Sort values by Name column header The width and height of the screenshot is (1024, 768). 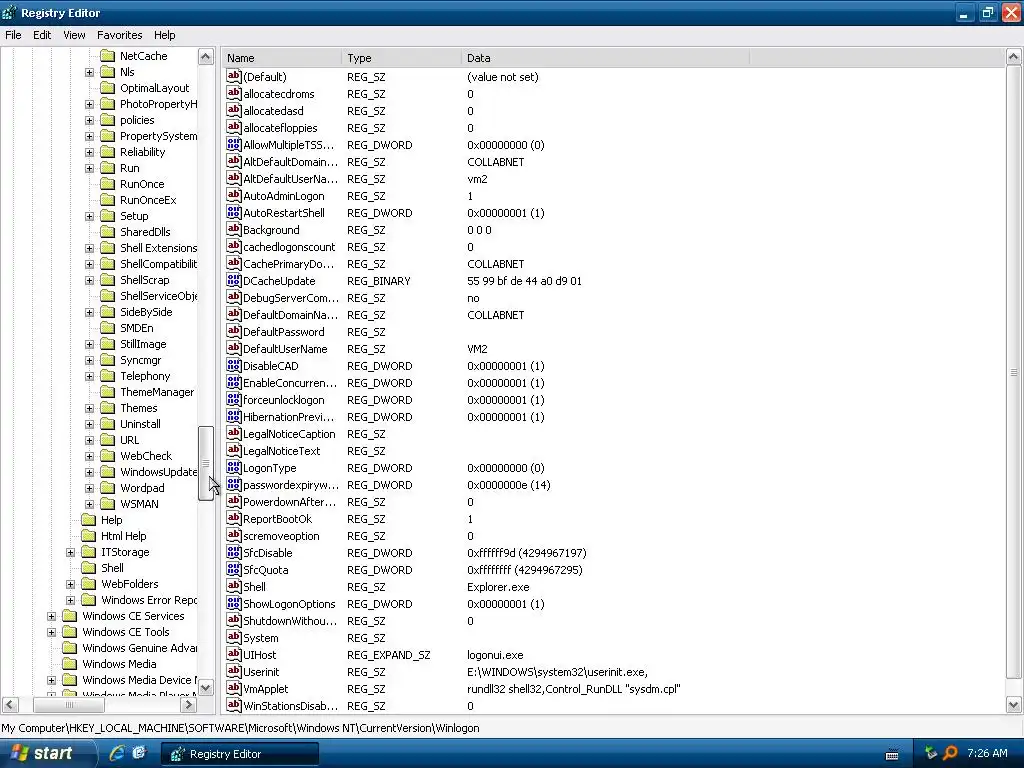click(x=282, y=58)
